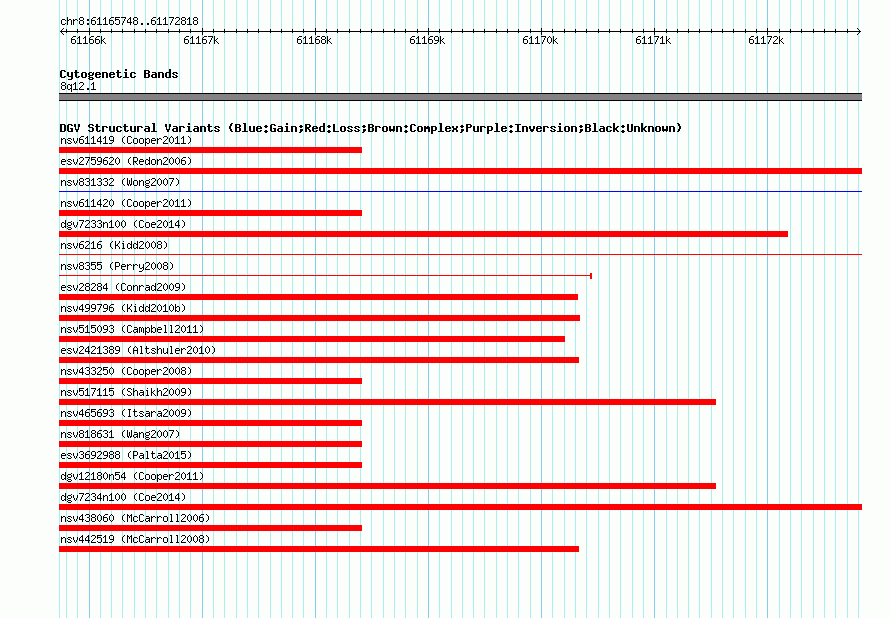Click the thin red line under nsv8355
Screen dimensions: 890x618
[x=325, y=276]
